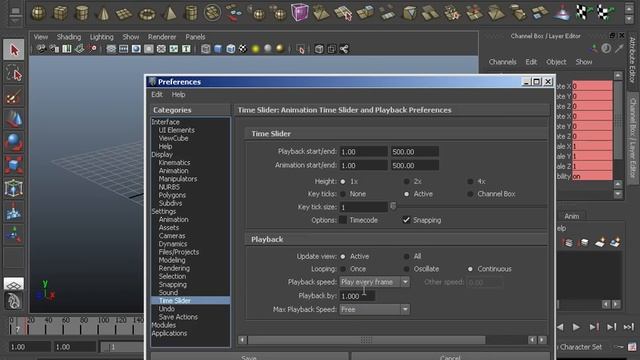The width and height of the screenshot is (640, 360).
Task: Click the yellow light sphere icon
Action: point(256,49)
